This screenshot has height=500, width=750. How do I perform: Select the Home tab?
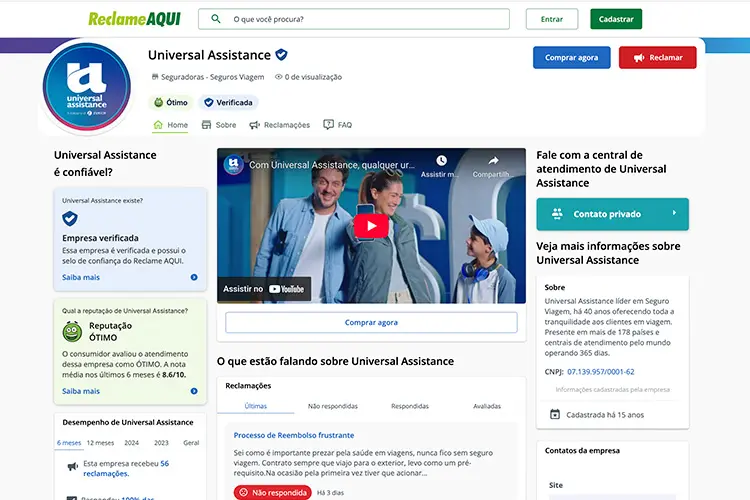[x=170, y=125]
